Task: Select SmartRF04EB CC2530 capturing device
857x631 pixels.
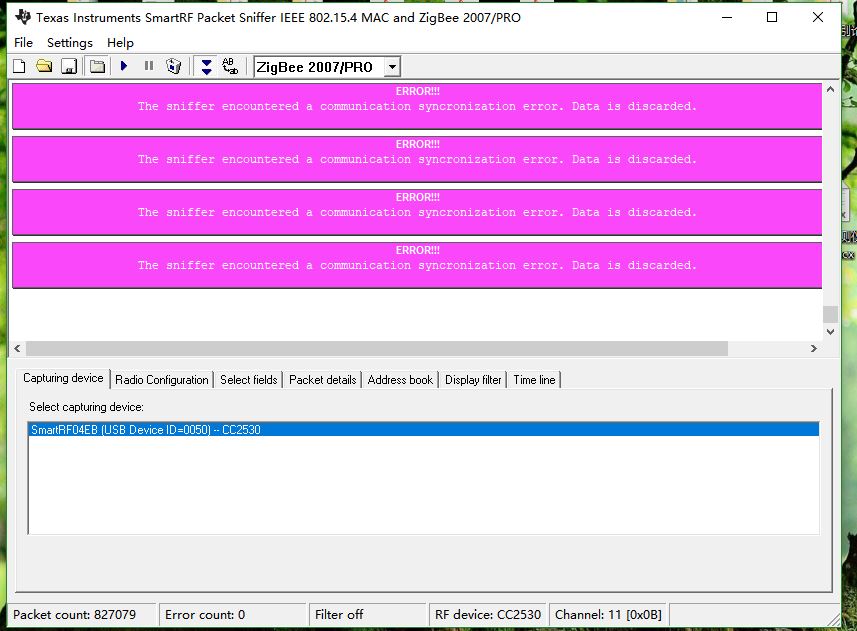Action: pyautogui.click(x=424, y=429)
